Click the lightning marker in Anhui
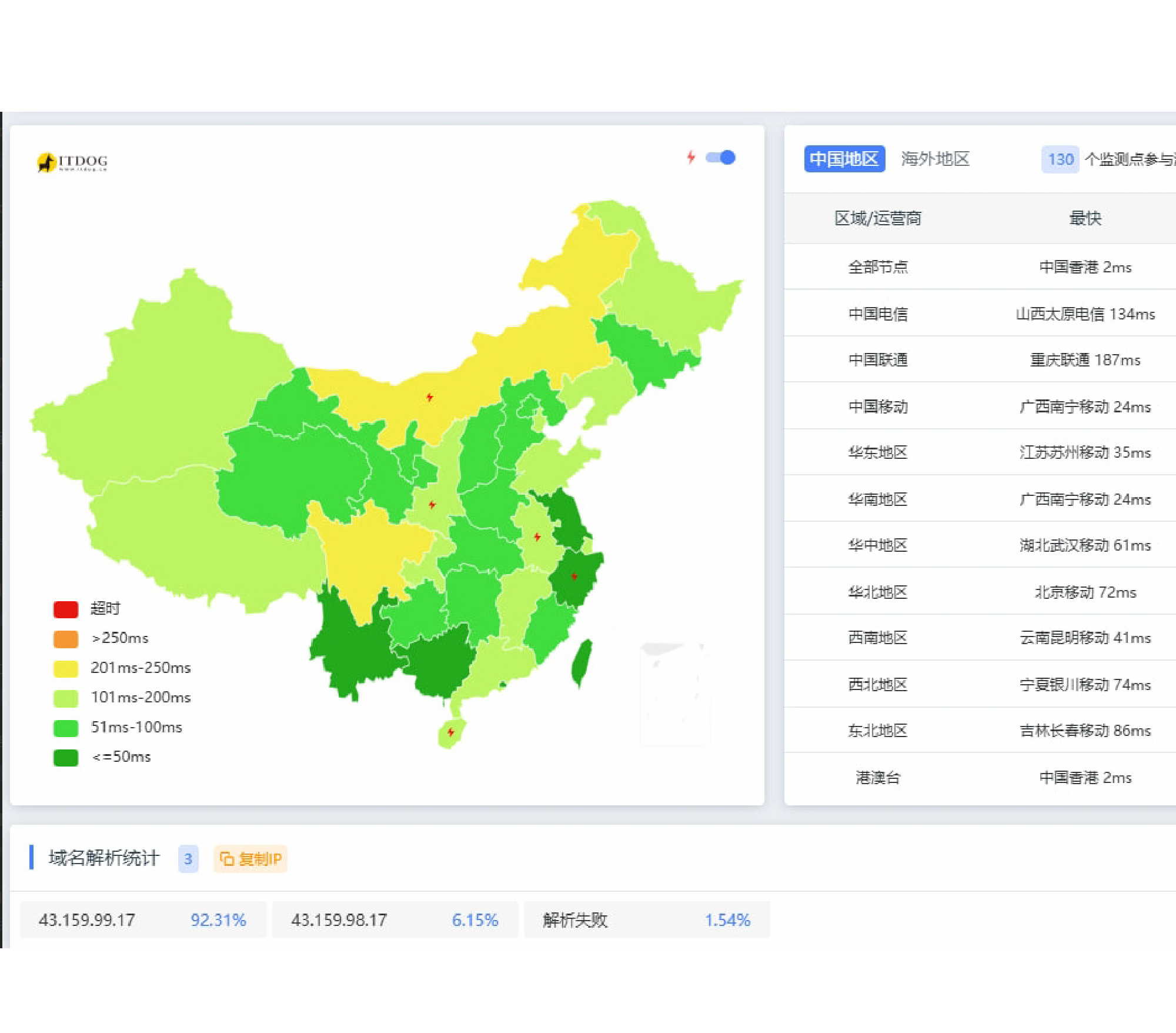1176x1033 pixels. click(x=537, y=537)
